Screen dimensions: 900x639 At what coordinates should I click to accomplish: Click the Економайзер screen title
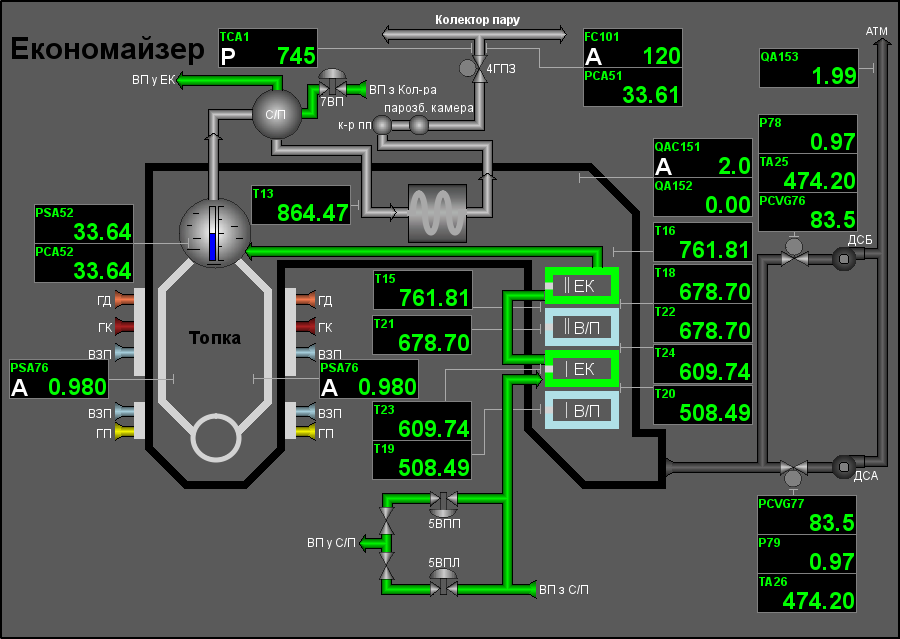(x=107, y=49)
